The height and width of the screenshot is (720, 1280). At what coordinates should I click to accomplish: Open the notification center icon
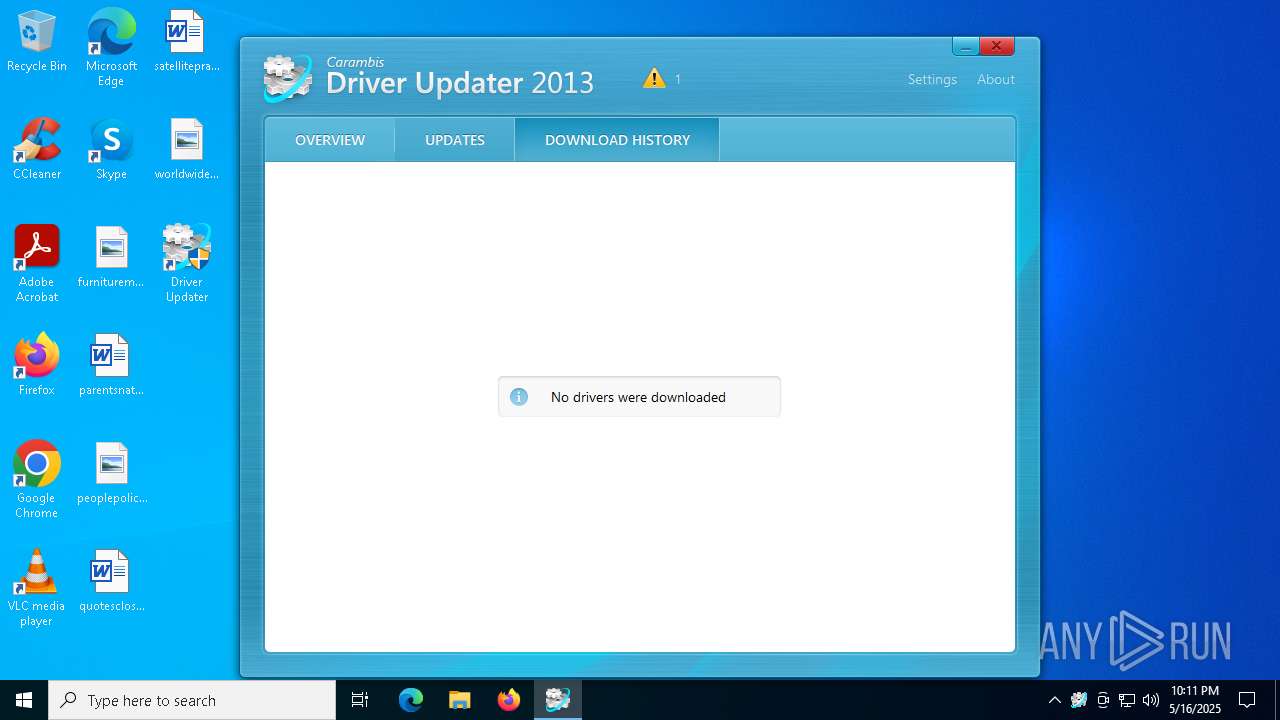1247,700
